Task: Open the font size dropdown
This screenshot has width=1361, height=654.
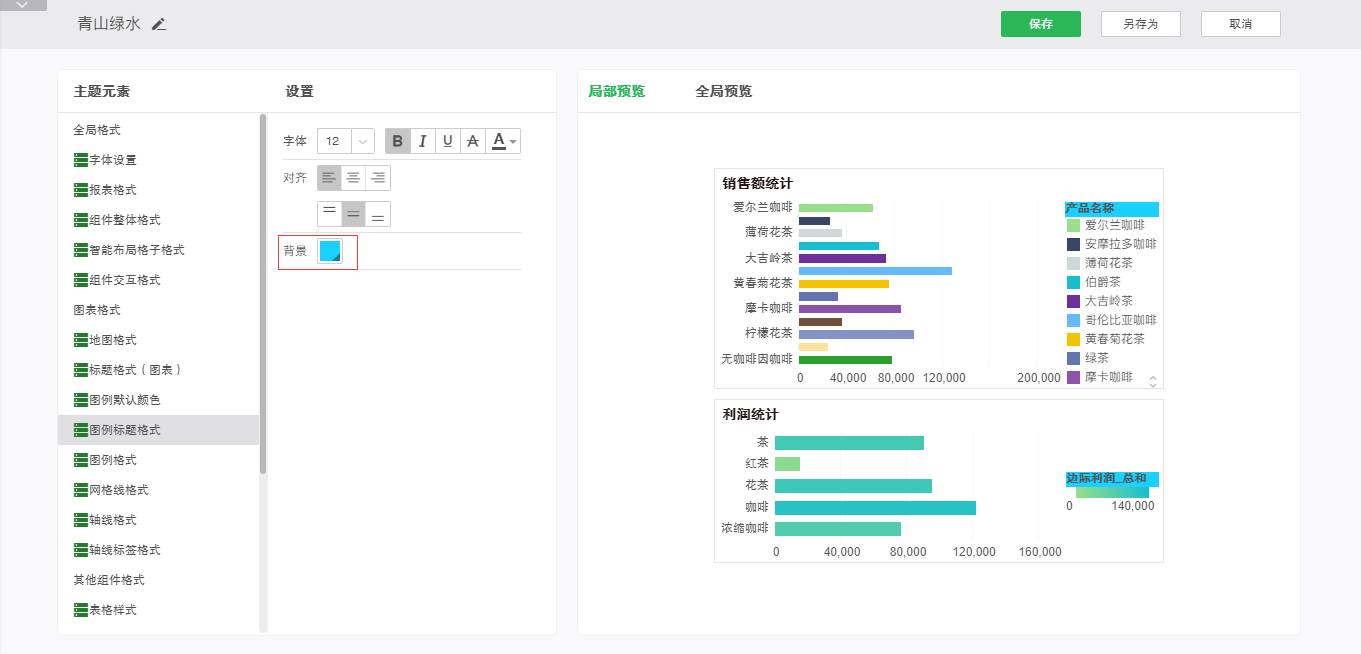Action: click(362, 142)
